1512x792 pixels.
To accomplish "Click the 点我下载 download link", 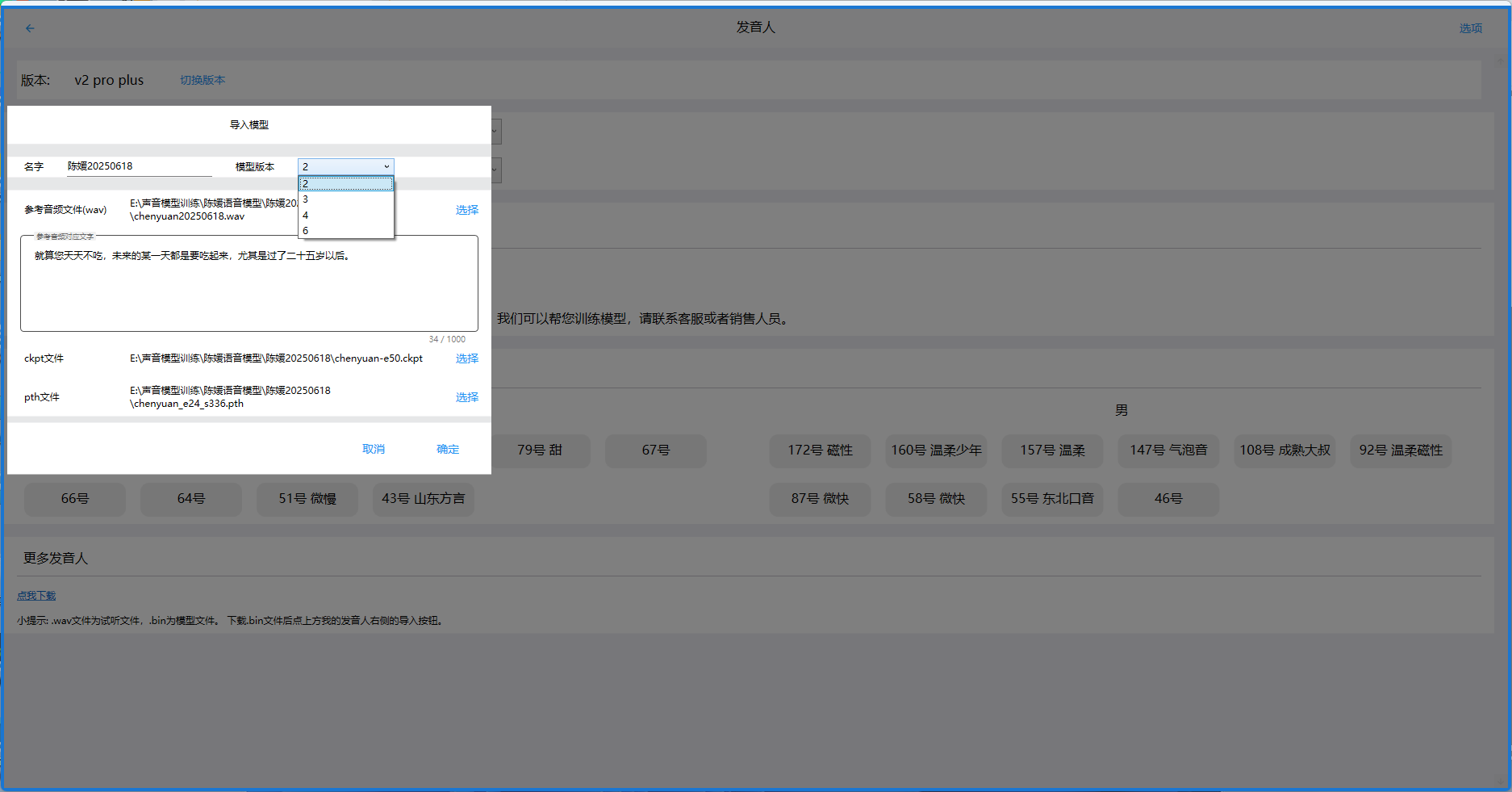I will tap(36, 596).
